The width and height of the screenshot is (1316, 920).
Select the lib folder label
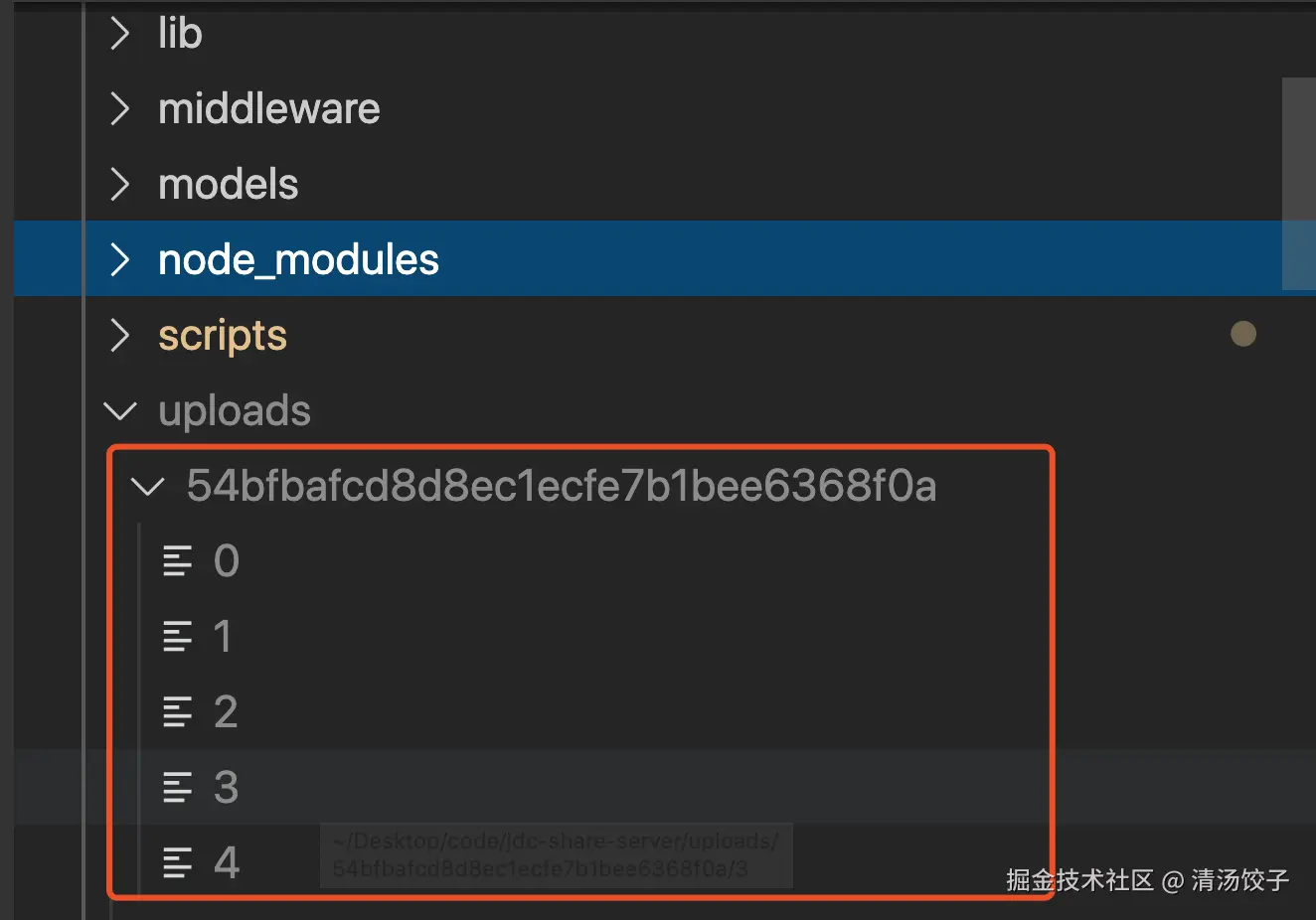180,34
